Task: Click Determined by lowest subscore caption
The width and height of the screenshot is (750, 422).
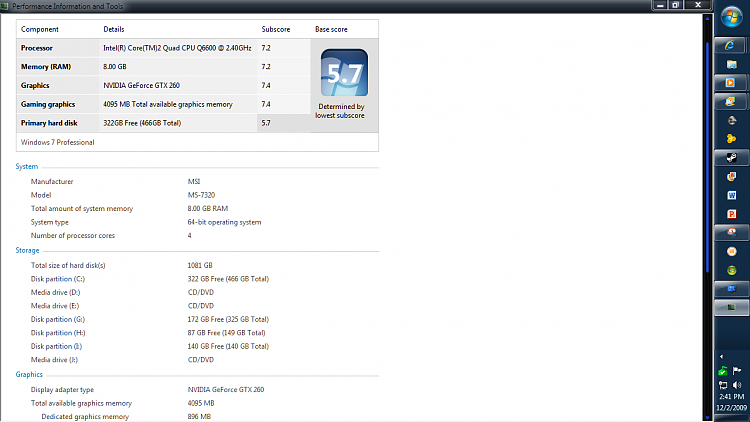Action: 341,111
